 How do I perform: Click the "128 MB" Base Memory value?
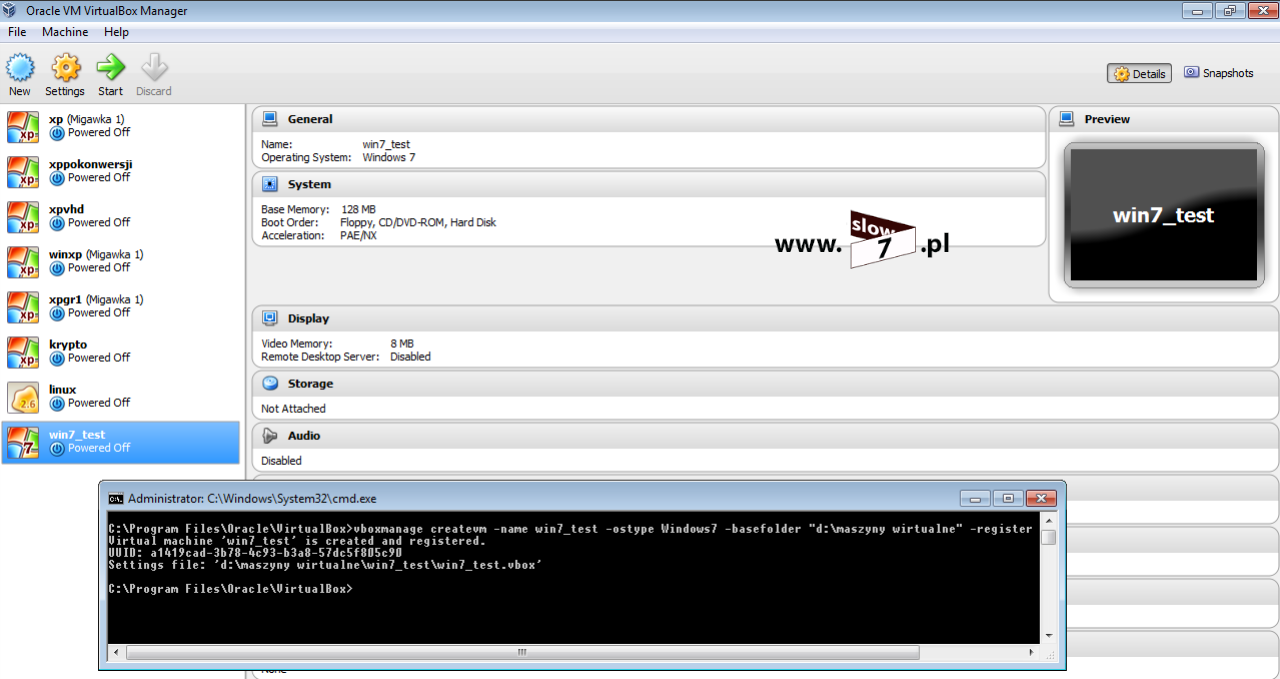click(x=359, y=209)
